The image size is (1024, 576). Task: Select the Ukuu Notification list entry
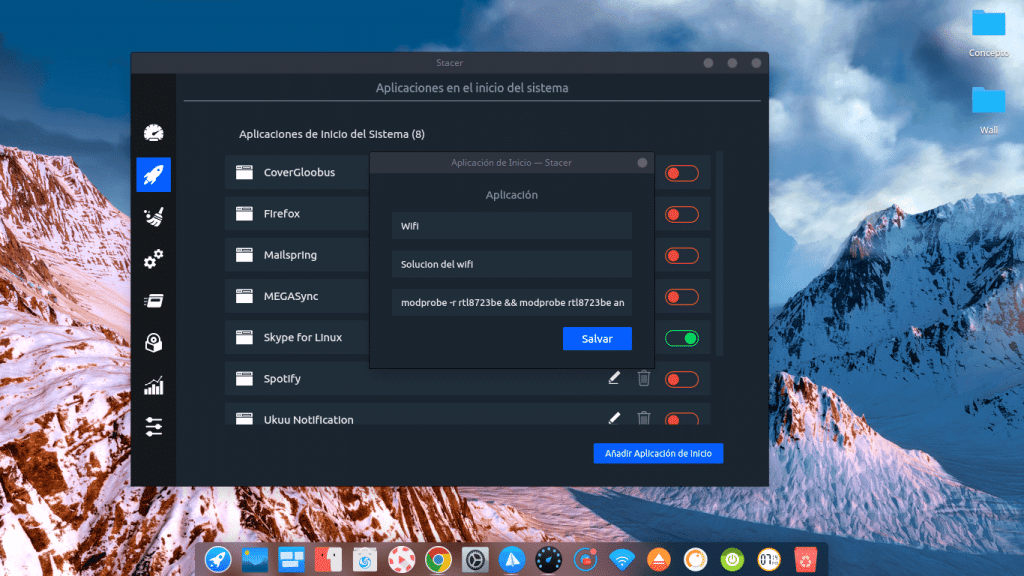coord(468,414)
